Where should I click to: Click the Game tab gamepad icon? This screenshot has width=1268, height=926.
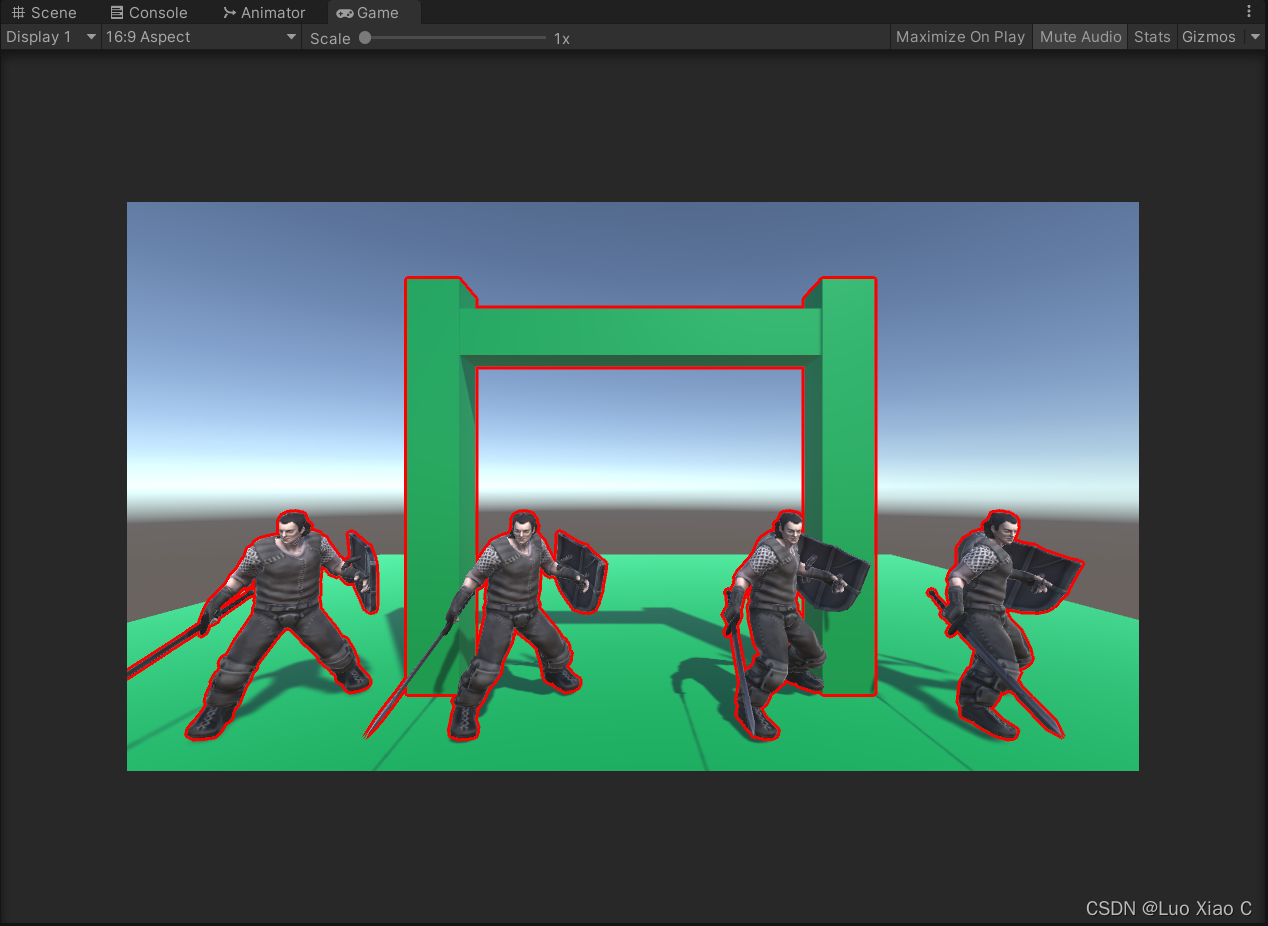pos(345,13)
